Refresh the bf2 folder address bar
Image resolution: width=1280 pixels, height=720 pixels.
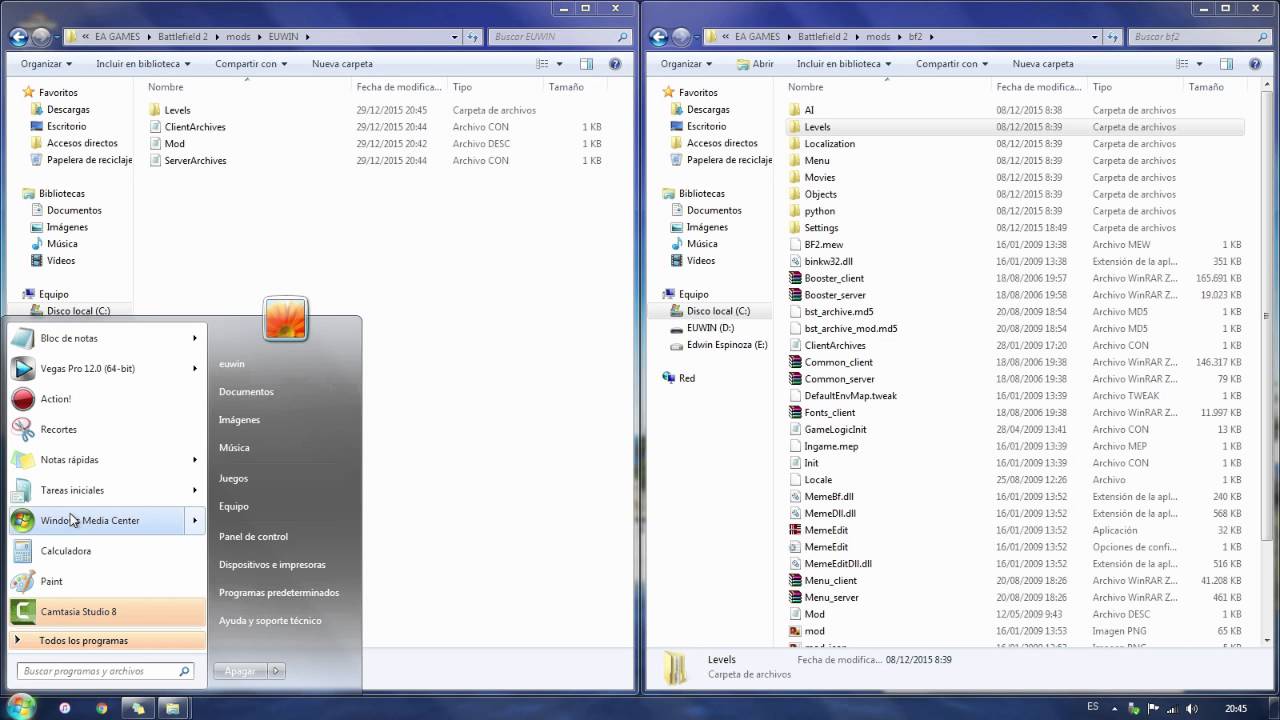coord(1115,37)
